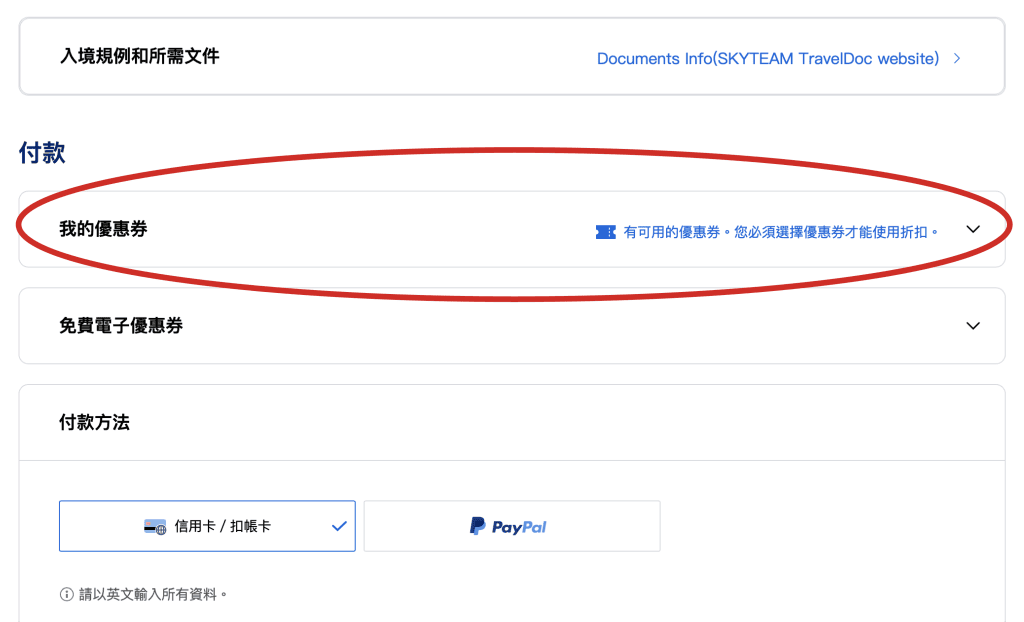
Task: Click the 信用卡 / 扣帳卡 text label
Action: [x=222, y=527]
